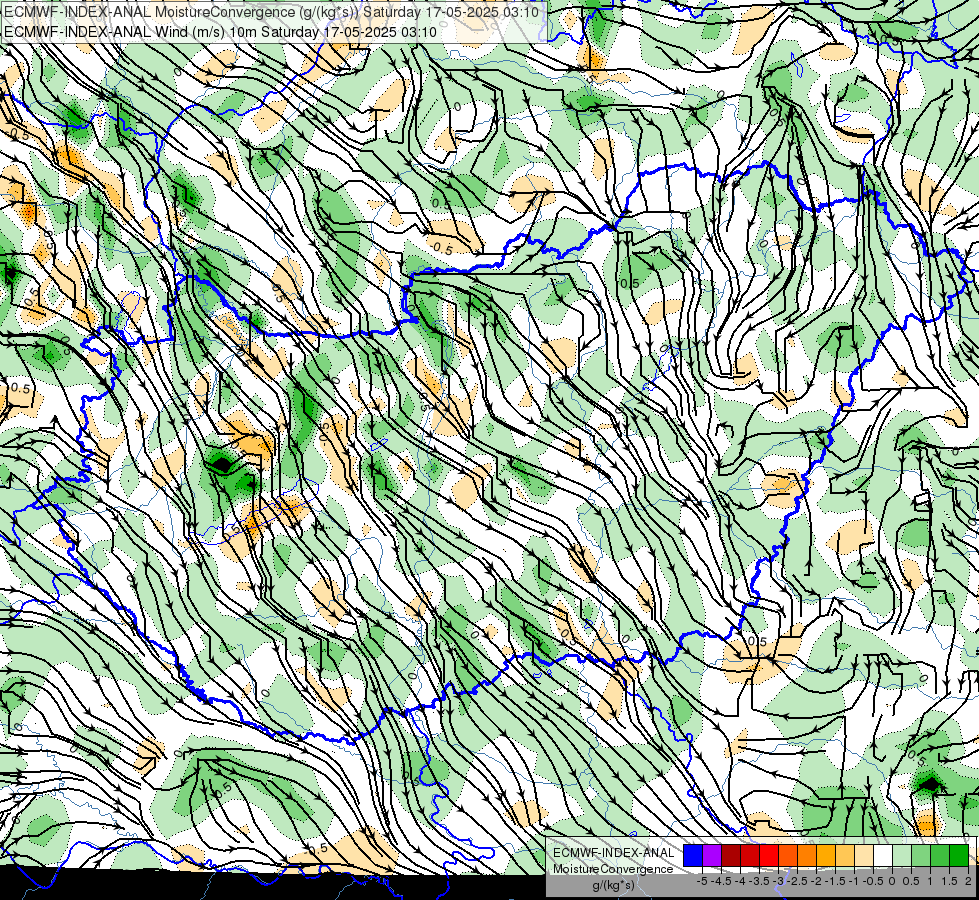Click the legend units g/(kg*s)
Image resolution: width=979 pixels, height=900 pixels.
pyautogui.click(x=614, y=886)
